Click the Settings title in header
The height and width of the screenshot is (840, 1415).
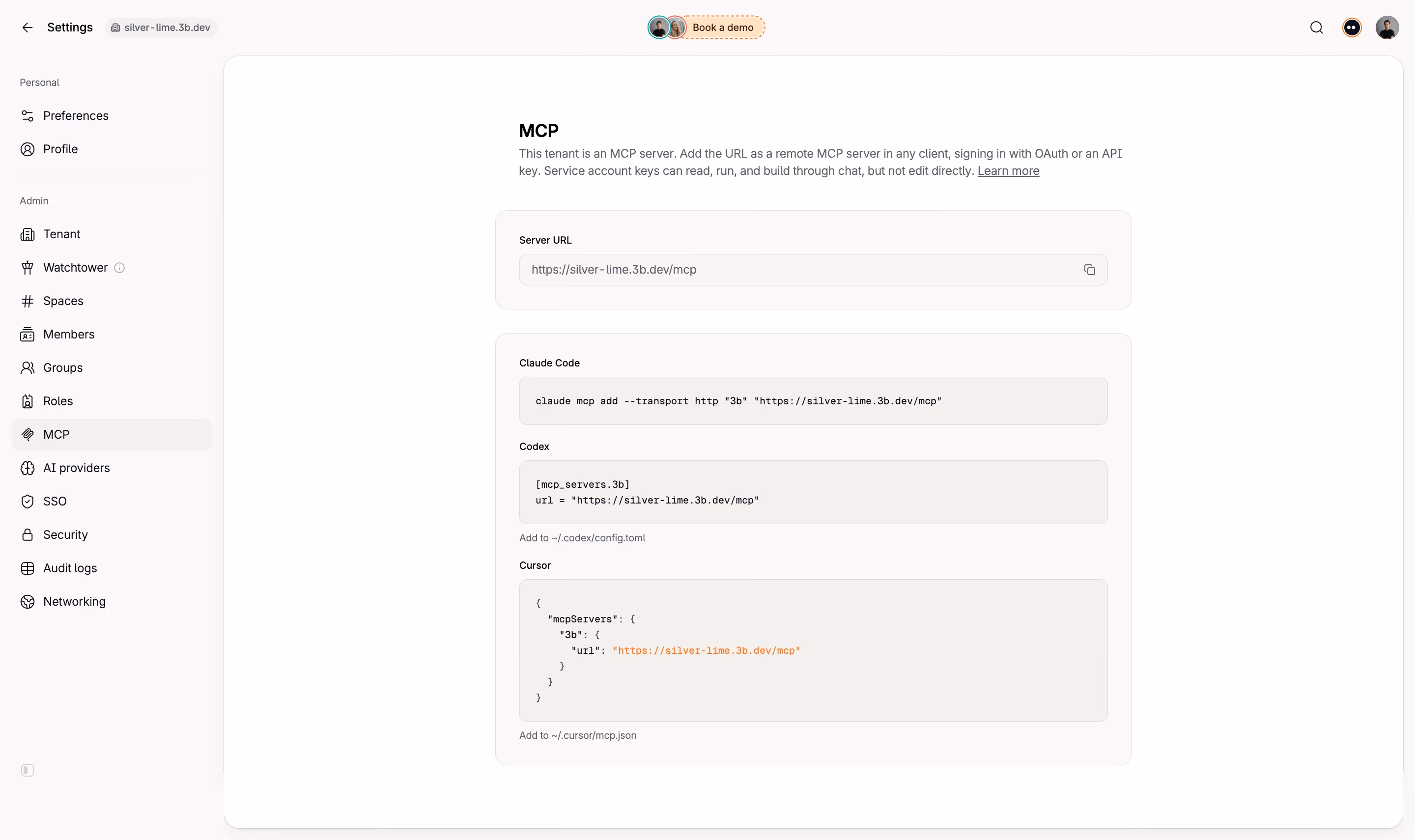click(70, 27)
